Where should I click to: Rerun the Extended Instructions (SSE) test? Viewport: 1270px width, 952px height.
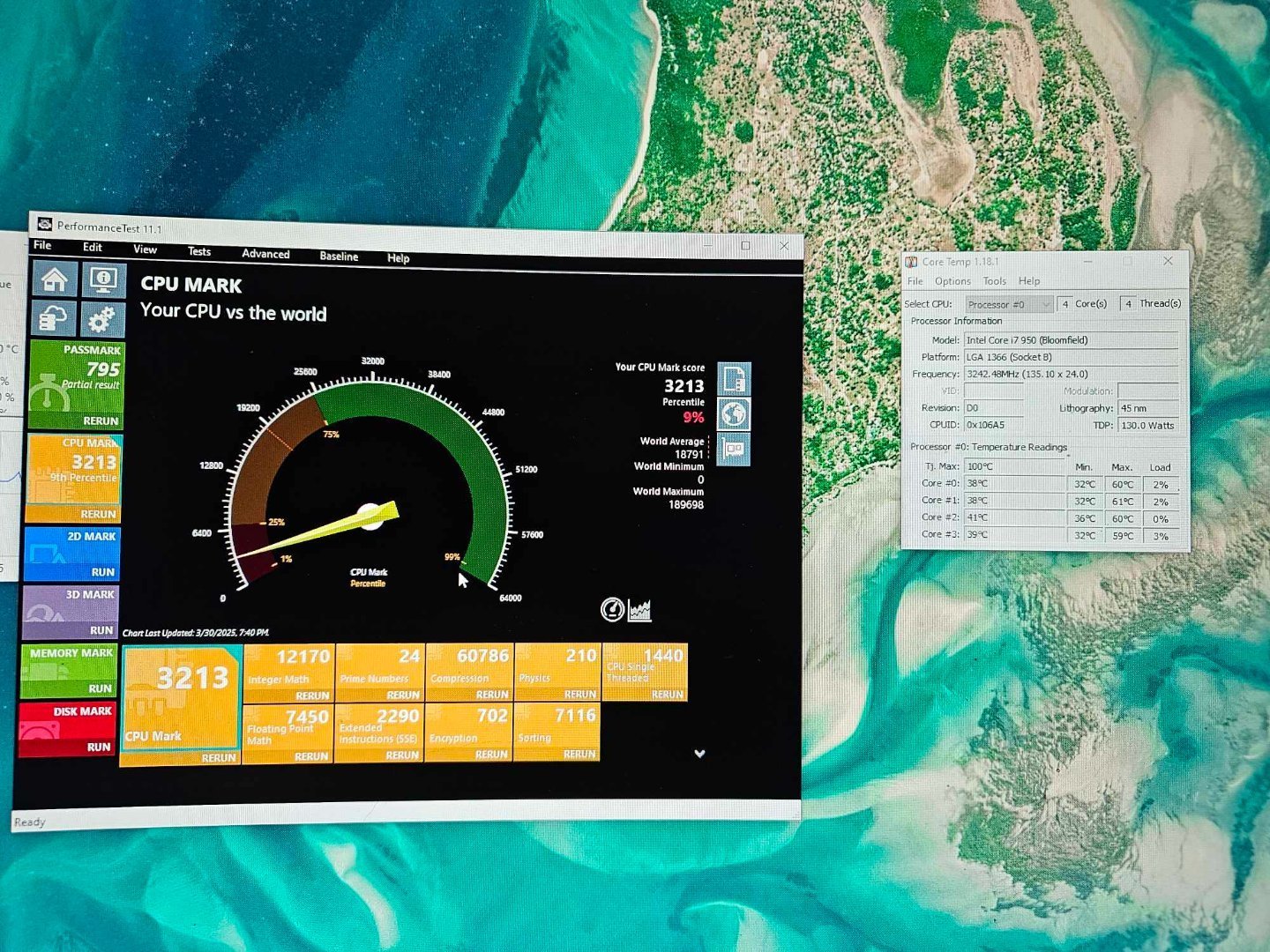[402, 755]
